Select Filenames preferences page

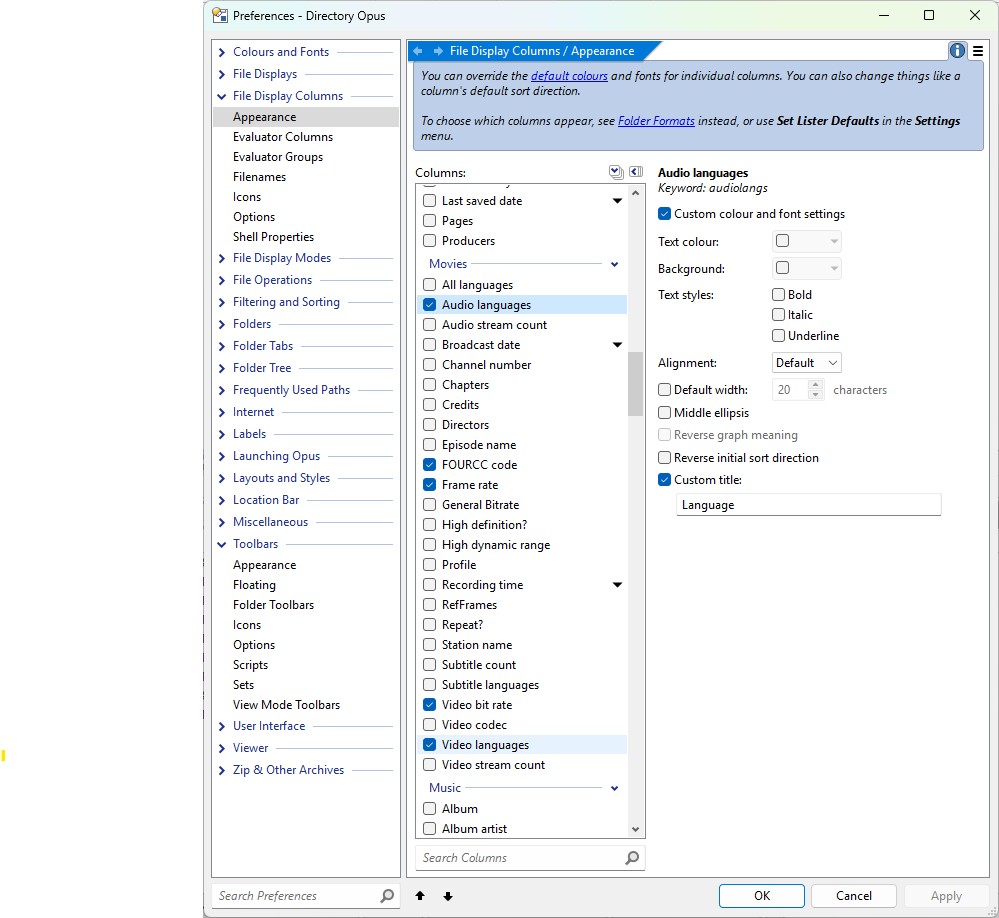(x=259, y=177)
